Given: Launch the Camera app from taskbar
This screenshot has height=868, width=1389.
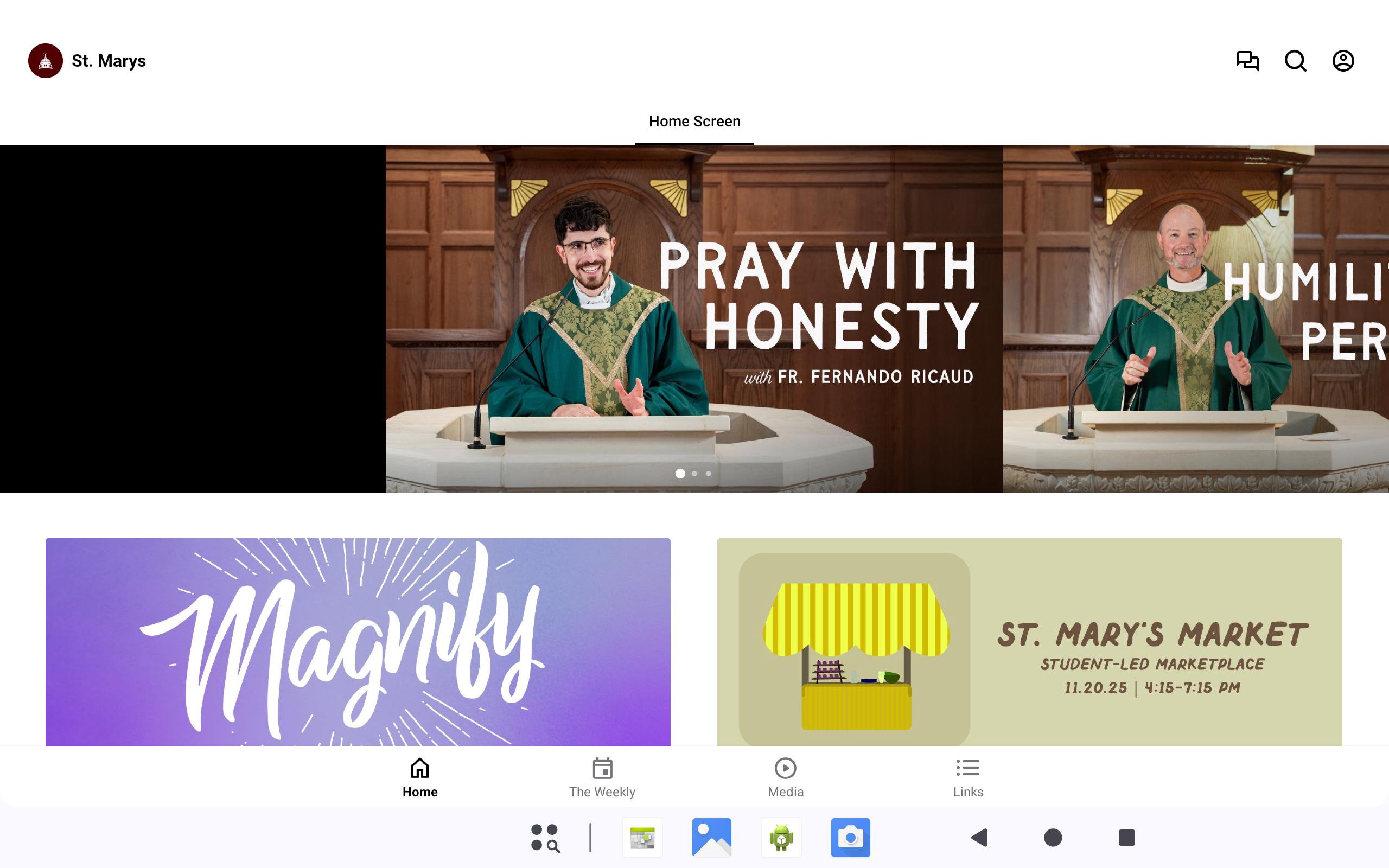Looking at the screenshot, I should click(x=850, y=838).
